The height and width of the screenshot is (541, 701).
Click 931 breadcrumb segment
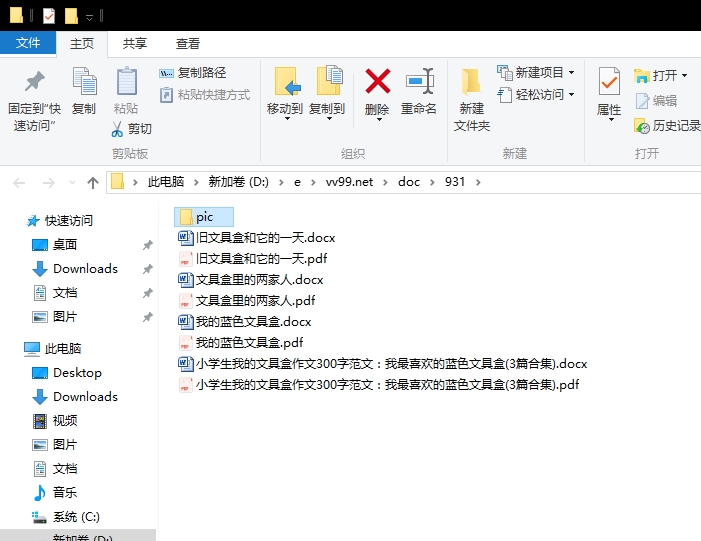tap(455, 182)
